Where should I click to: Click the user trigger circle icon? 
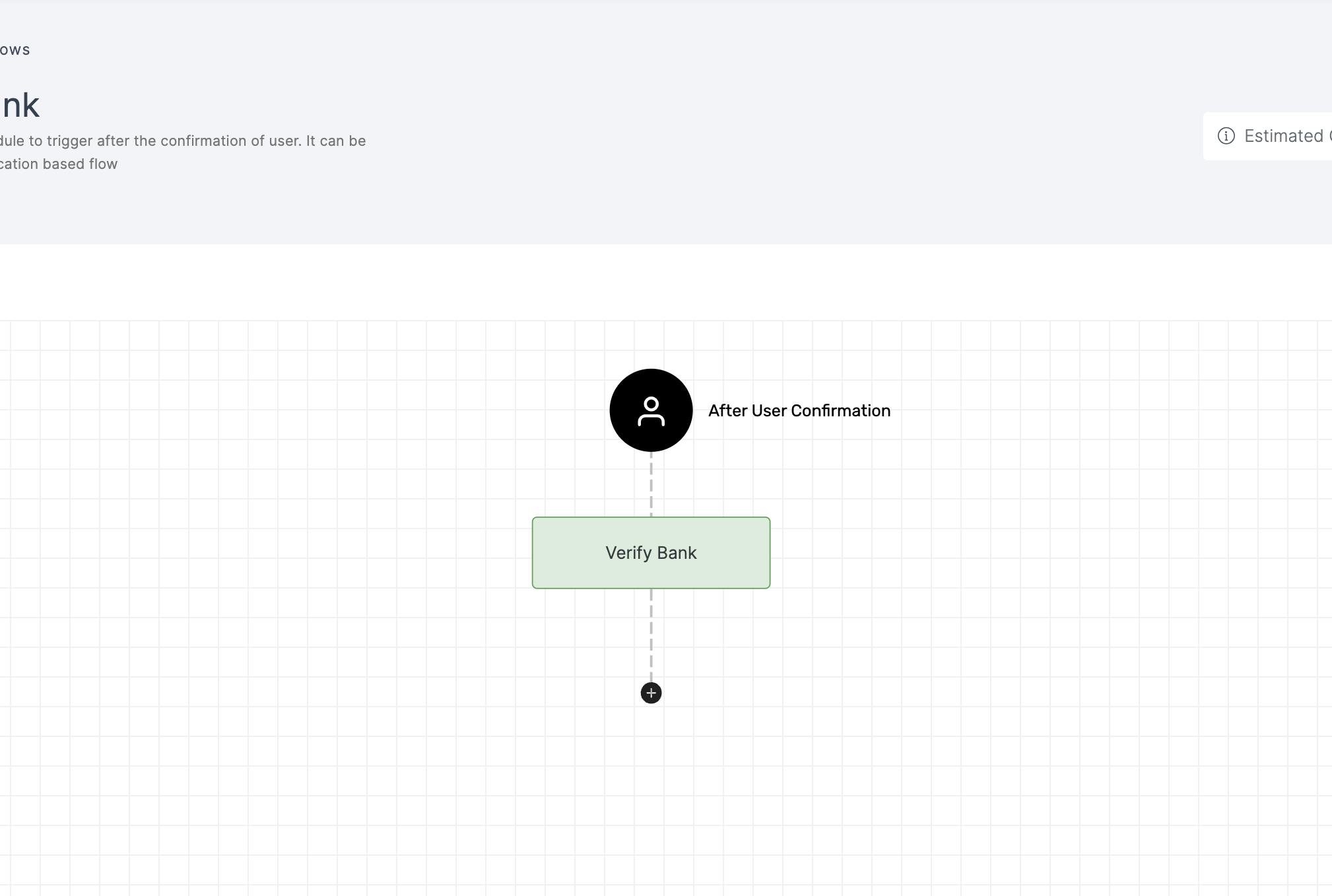[651, 410]
